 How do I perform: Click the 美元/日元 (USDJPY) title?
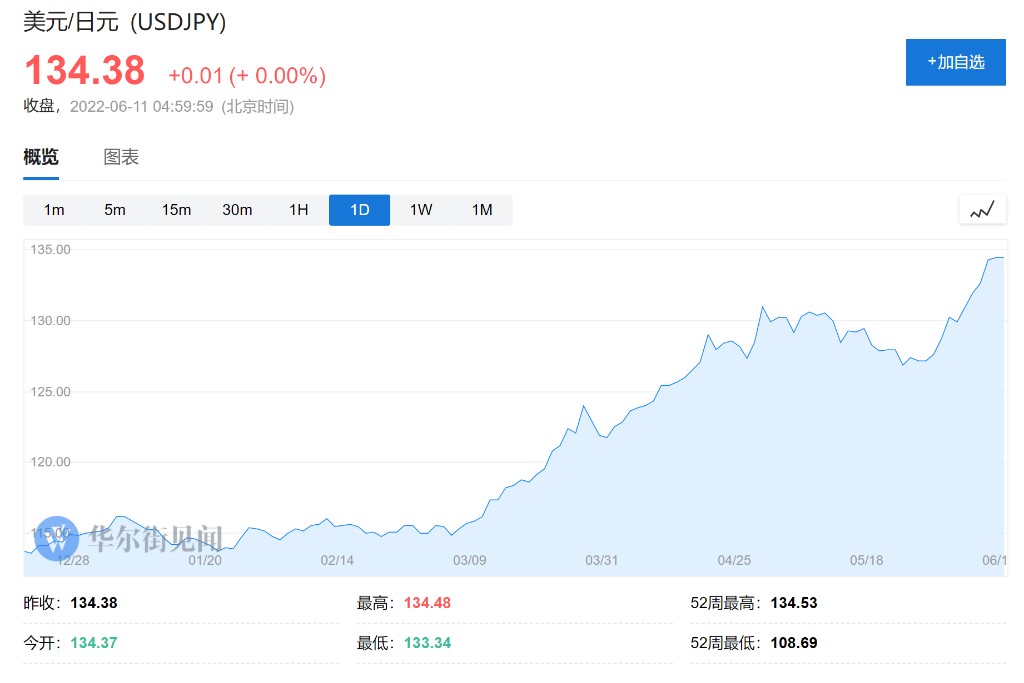(125, 22)
